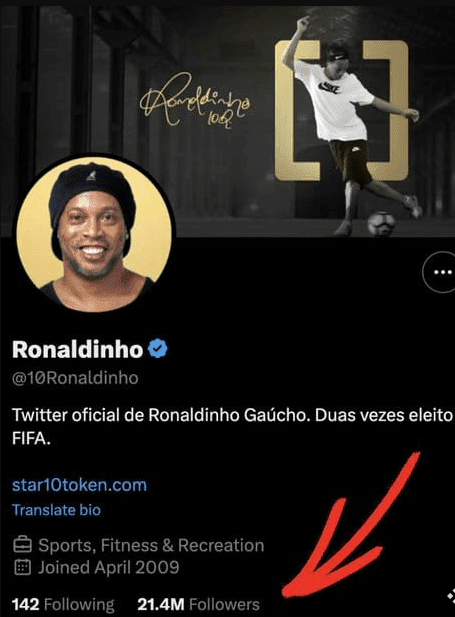Click the blue verified badge beside Ronaldinho

coord(158,348)
